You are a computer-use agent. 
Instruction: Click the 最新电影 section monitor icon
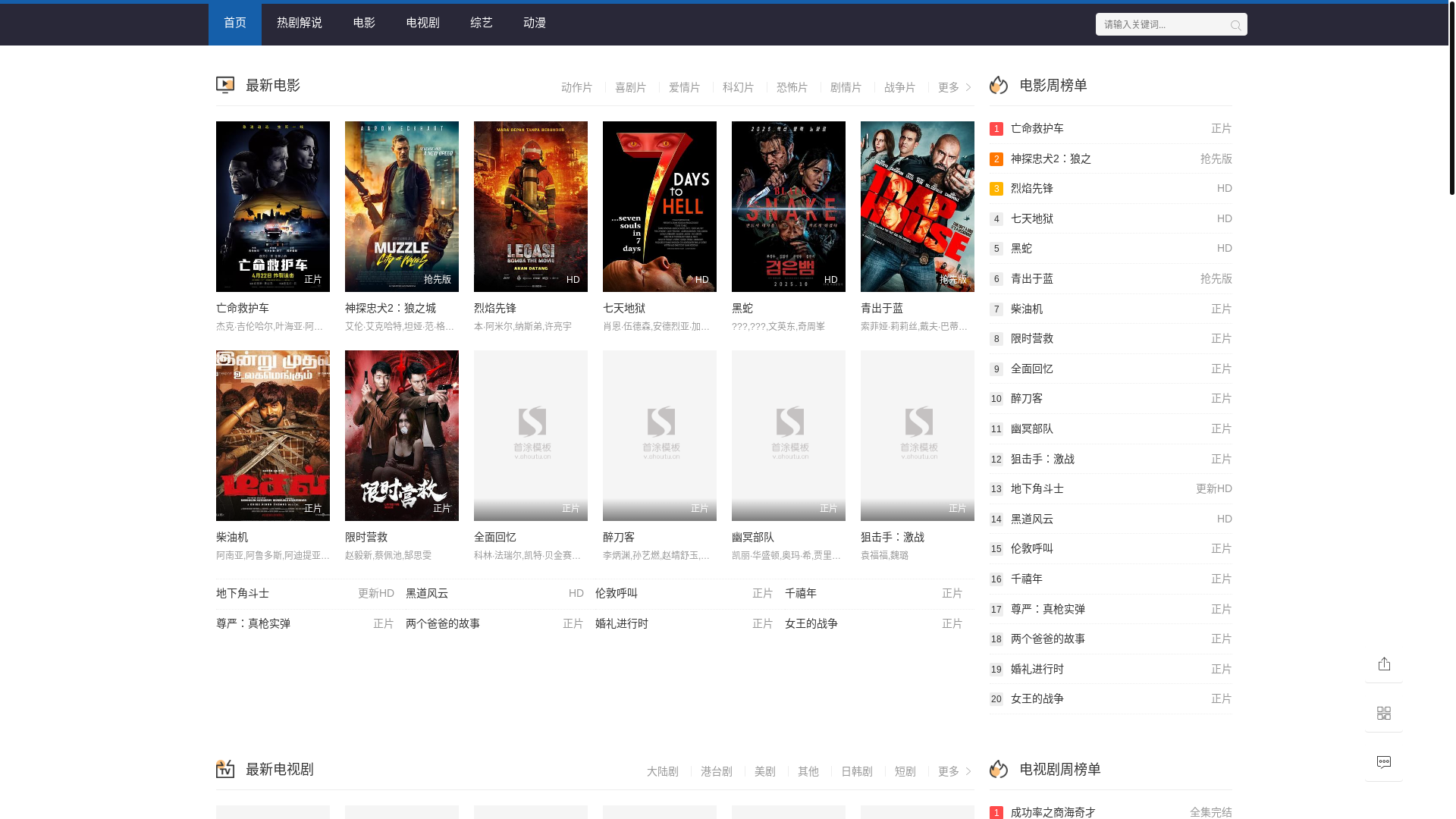pyautogui.click(x=225, y=86)
